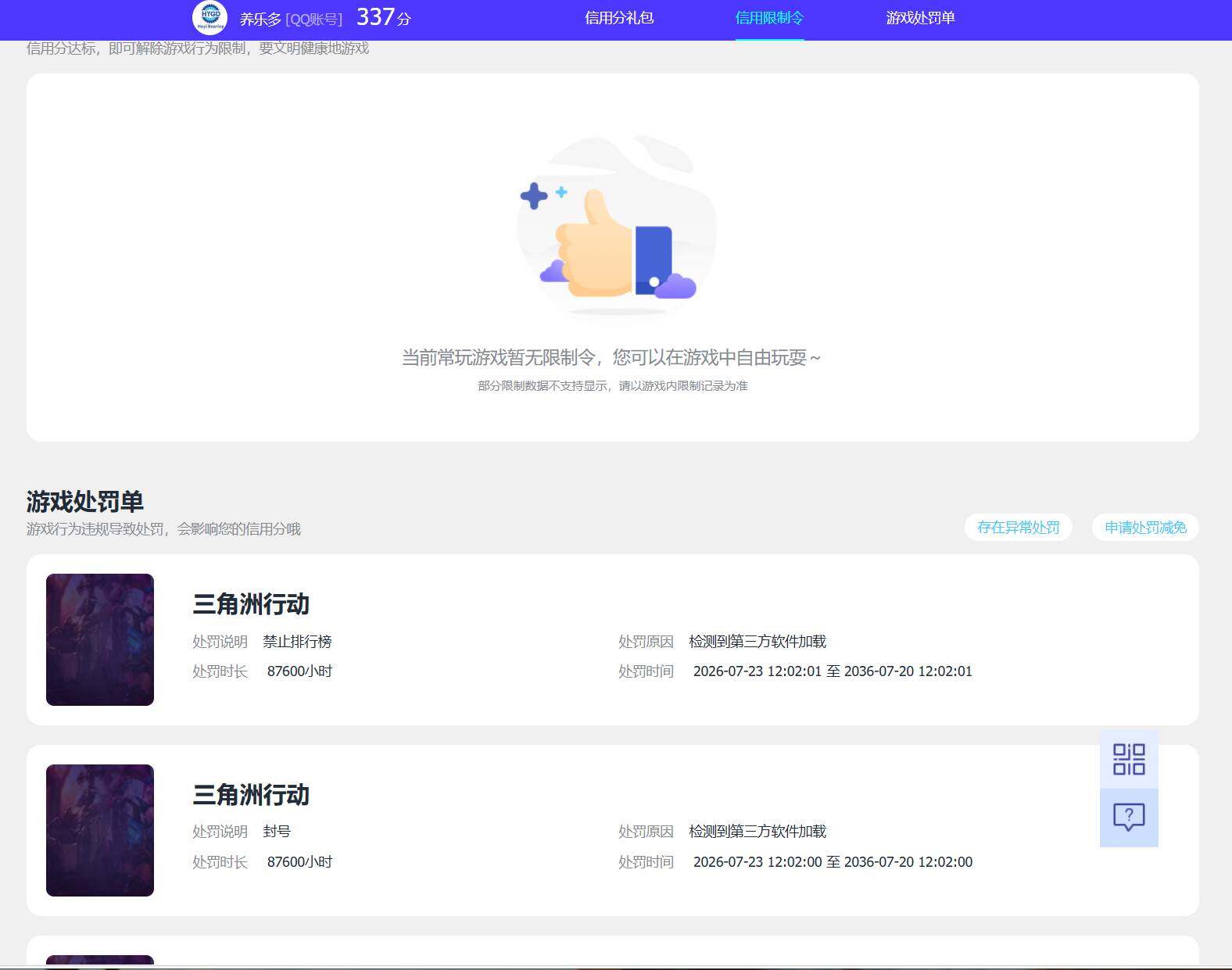1232x970 pixels.
Task: Click the 337分 credit score
Action: 383,17
